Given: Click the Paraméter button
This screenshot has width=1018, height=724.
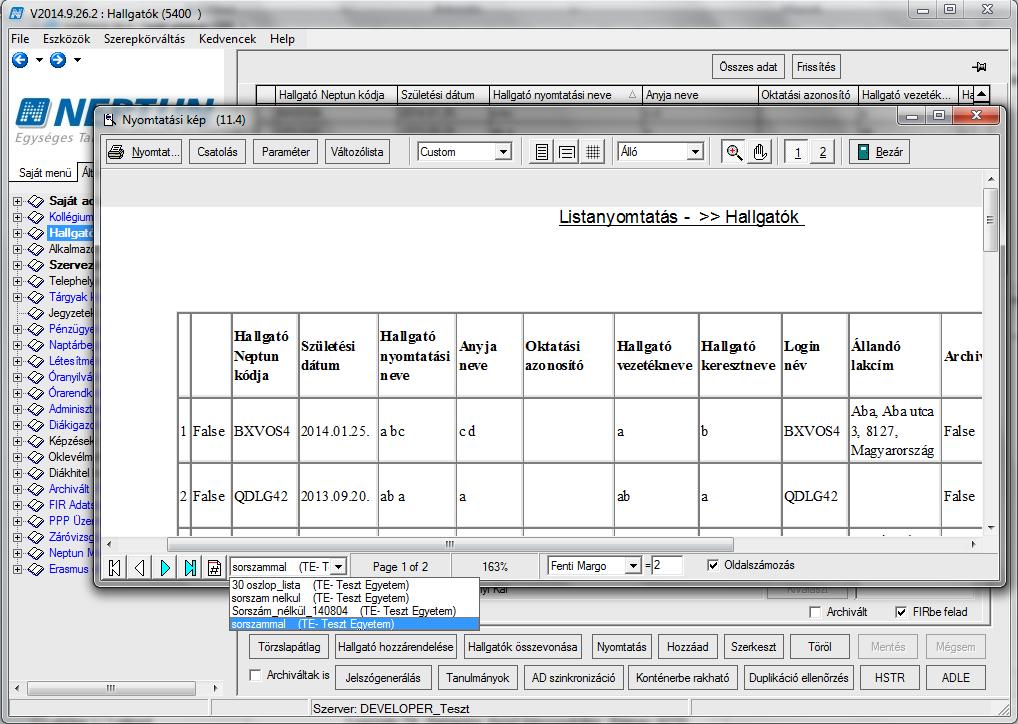Looking at the screenshot, I should 286,152.
